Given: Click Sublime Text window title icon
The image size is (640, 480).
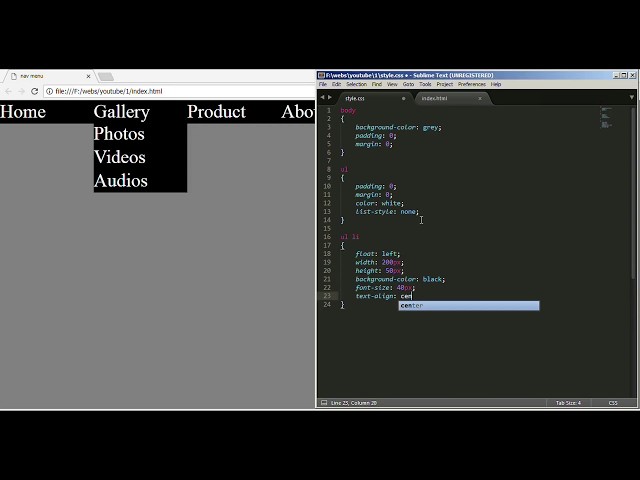Looking at the screenshot, I should (321, 75).
